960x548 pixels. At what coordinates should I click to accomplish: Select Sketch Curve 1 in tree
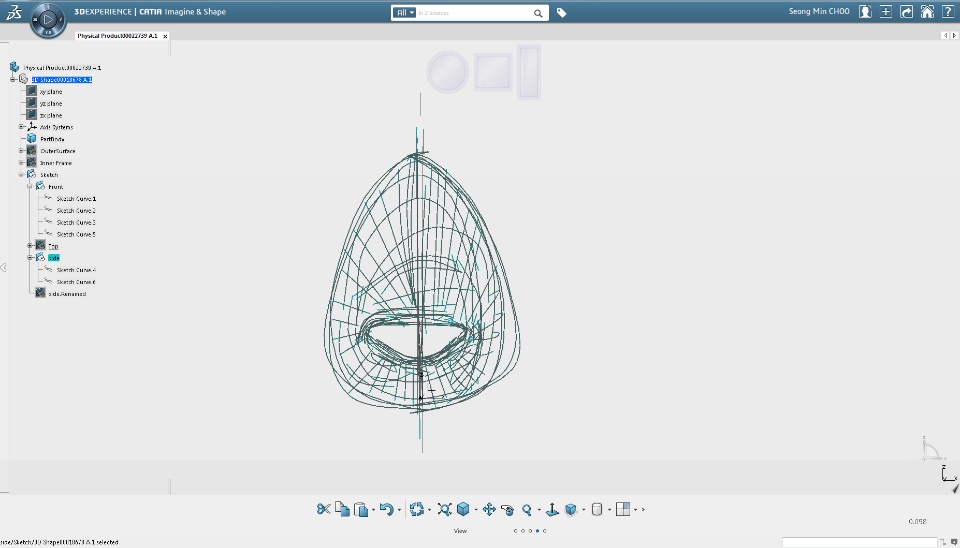[76, 199]
